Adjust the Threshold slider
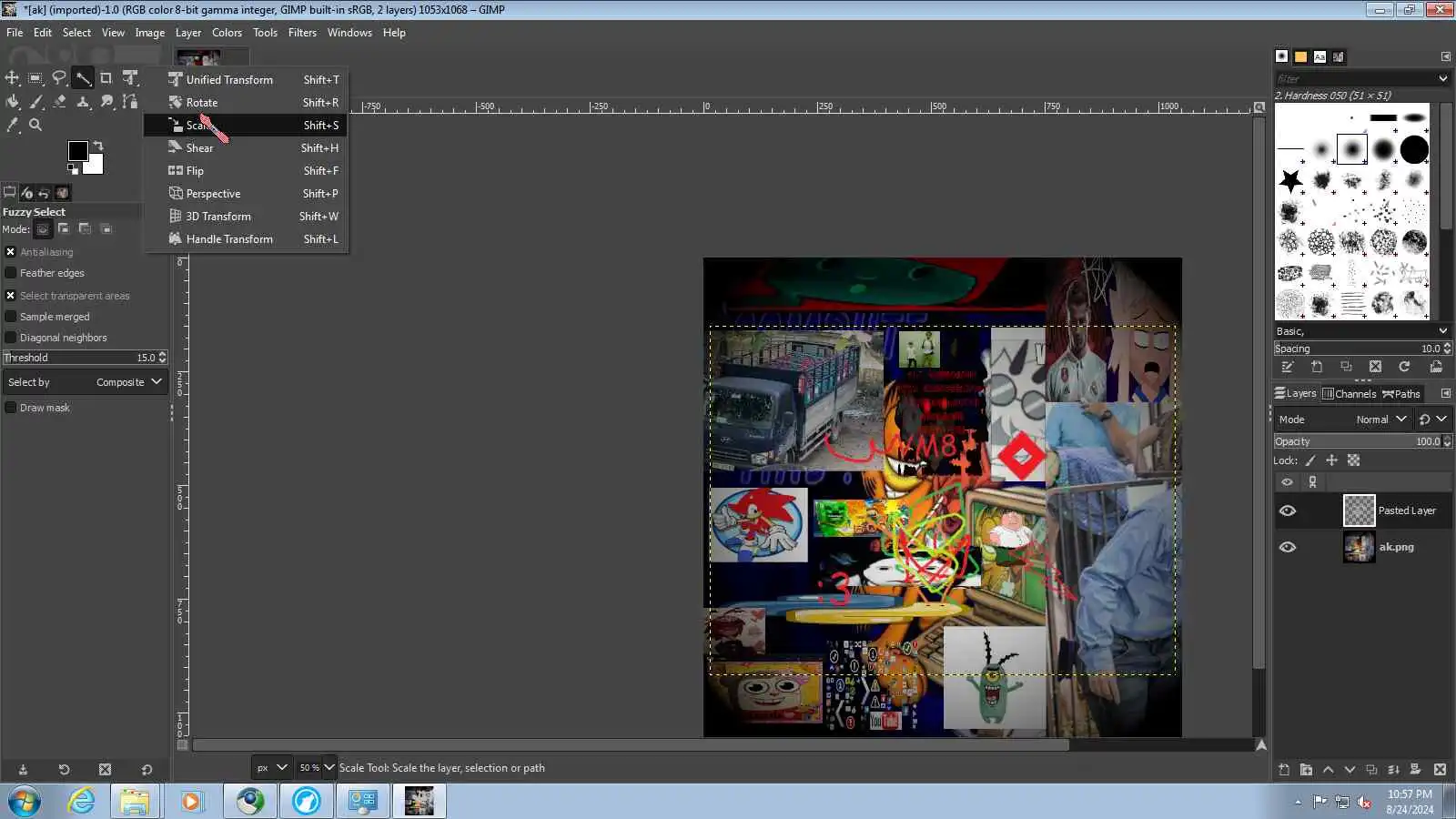Screen dimensions: 1456x819 (80, 358)
